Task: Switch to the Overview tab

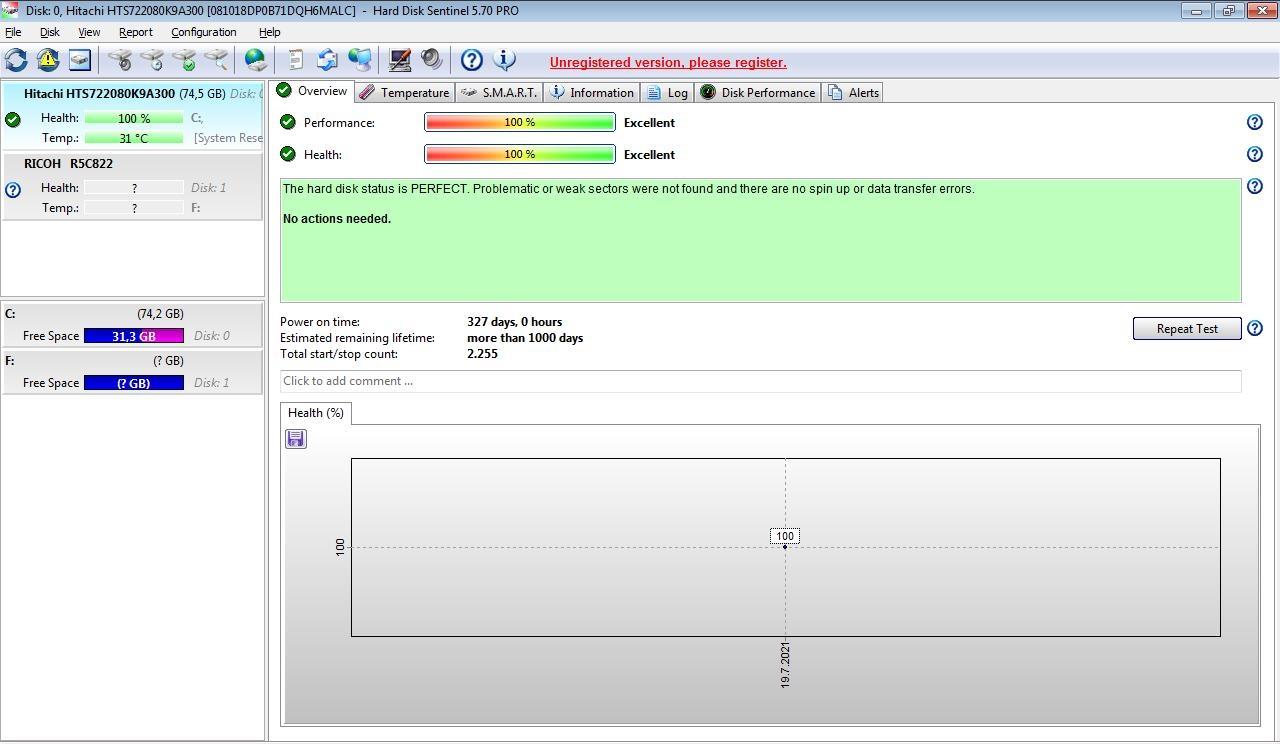Action: point(312,91)
